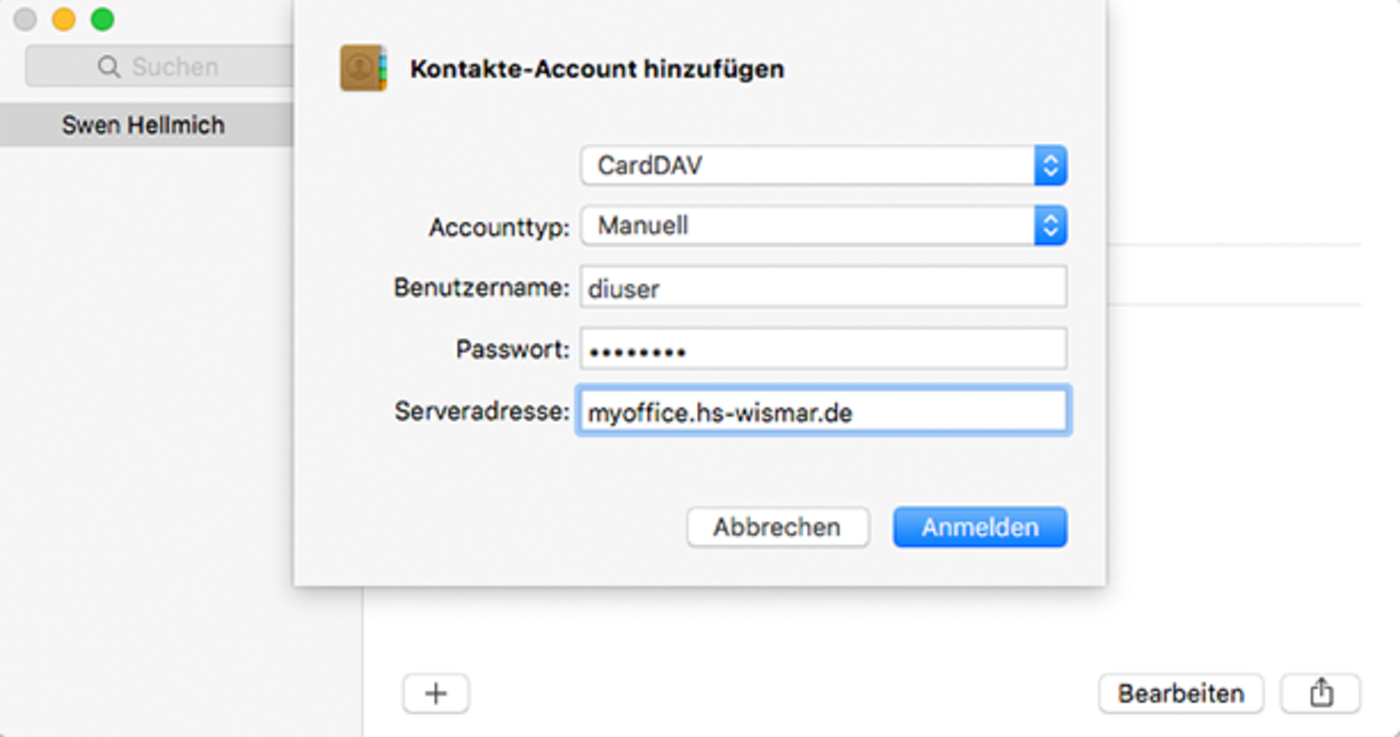Minimize window using yellow button
The height and width of the screenshot is (737, 1400).
tap(63, 19)
